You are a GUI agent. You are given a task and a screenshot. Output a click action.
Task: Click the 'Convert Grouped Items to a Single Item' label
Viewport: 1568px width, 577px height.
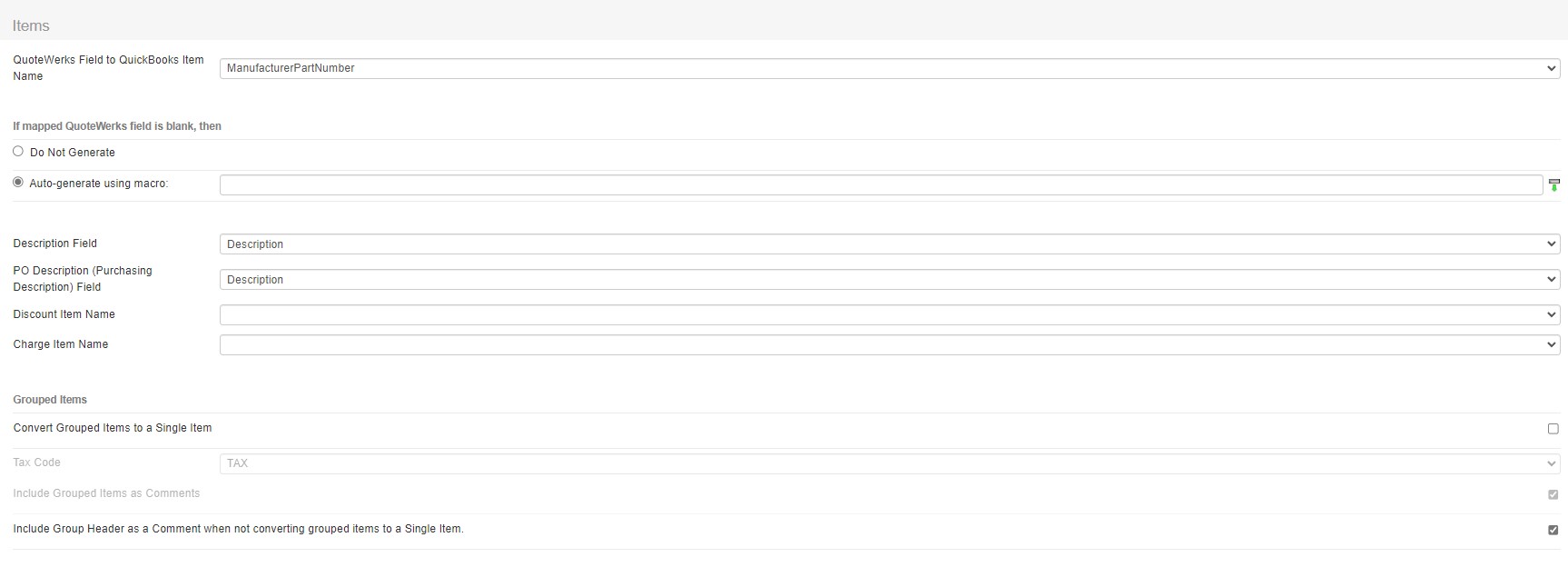coord(113,428)
